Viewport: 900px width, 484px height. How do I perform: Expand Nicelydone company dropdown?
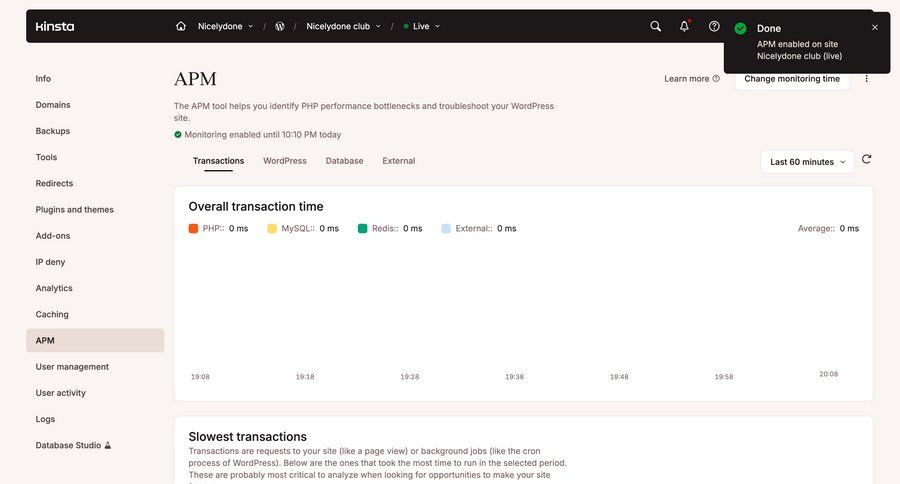[x=225, y=26]
